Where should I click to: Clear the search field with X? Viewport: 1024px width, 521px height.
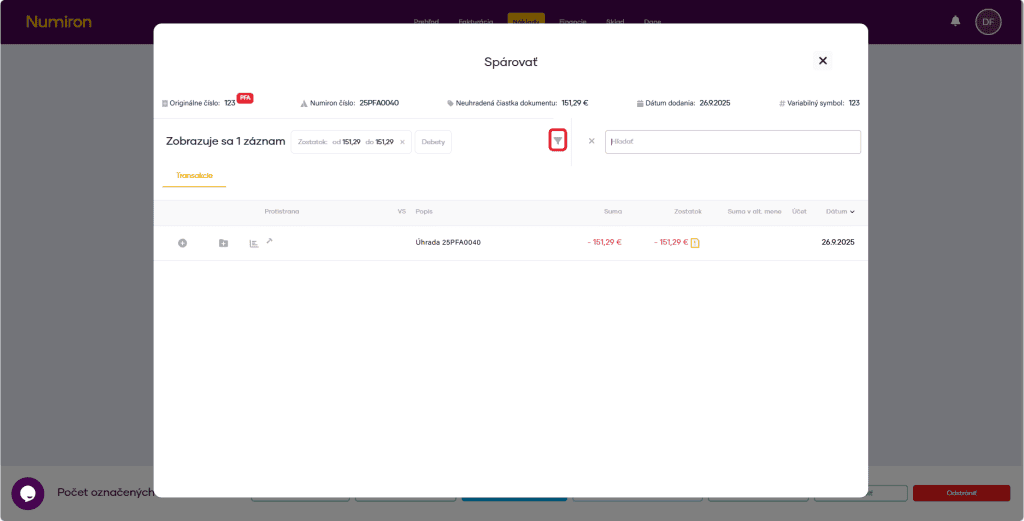pyautogui.click(x=591, y=141)
